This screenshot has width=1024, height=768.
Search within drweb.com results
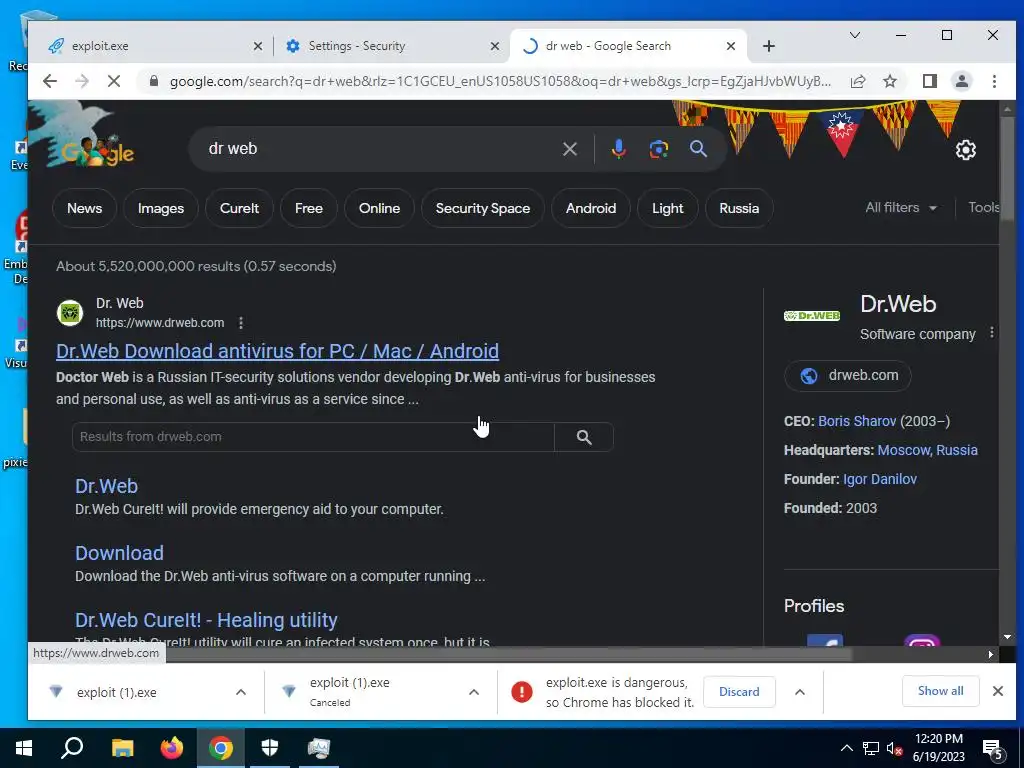tap(584, 437)
